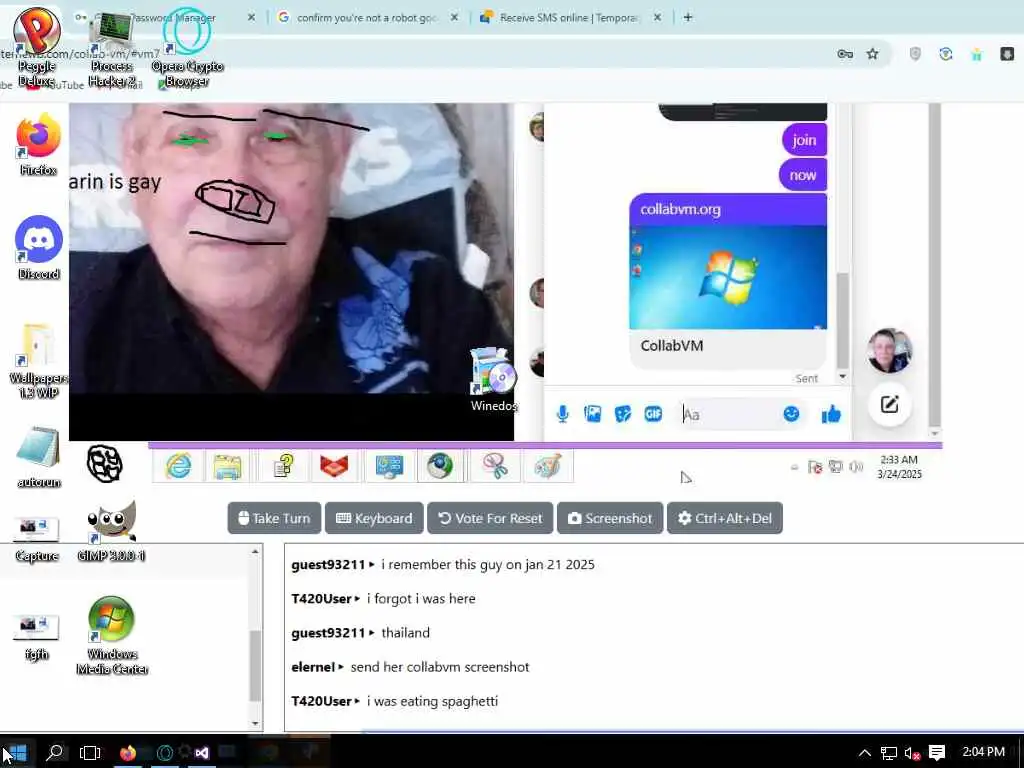Open File Explorer in the VM taskbar
The width and height of the screenshot is (1024, 768).
coord(227,466)
